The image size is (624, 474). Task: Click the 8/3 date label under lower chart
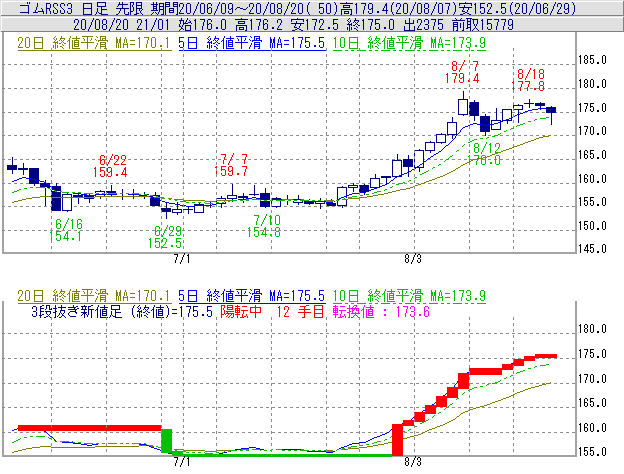pyautogui.click(x=413, y=462)
